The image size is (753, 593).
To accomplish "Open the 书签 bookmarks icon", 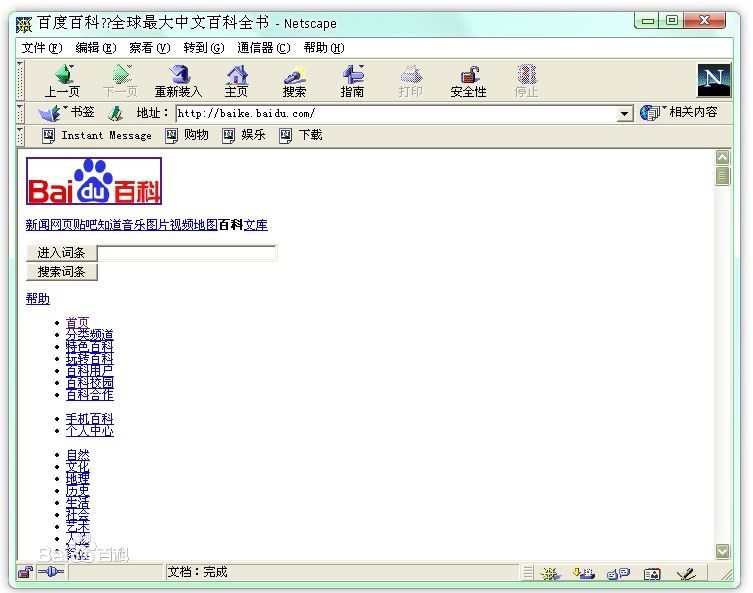I will (49, 113).
